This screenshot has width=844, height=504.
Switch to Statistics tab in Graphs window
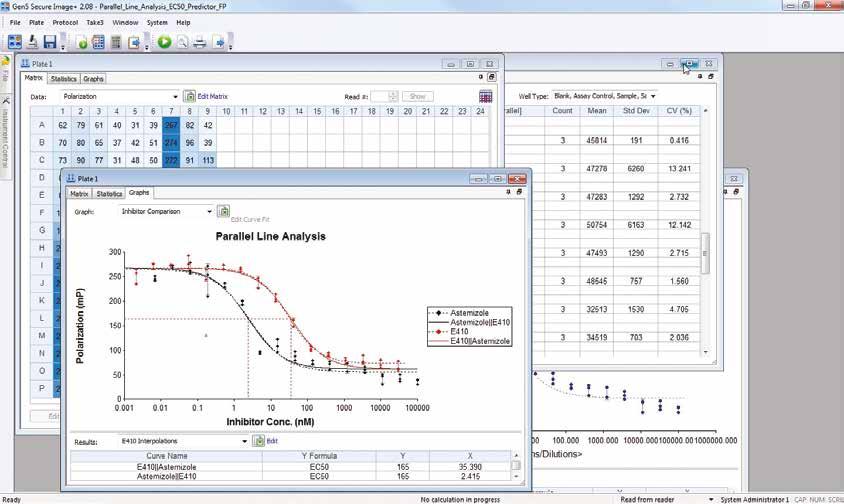tap(109, 193)
